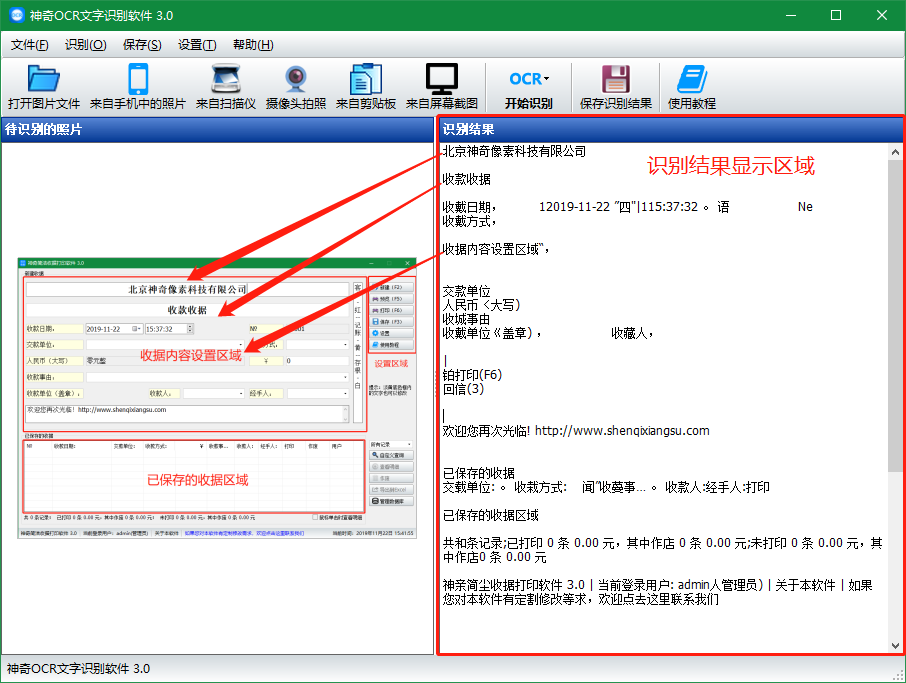This screenshot has height=683, width=906.
Task: Open the 识别(O) menu
Action: (85, 45)
